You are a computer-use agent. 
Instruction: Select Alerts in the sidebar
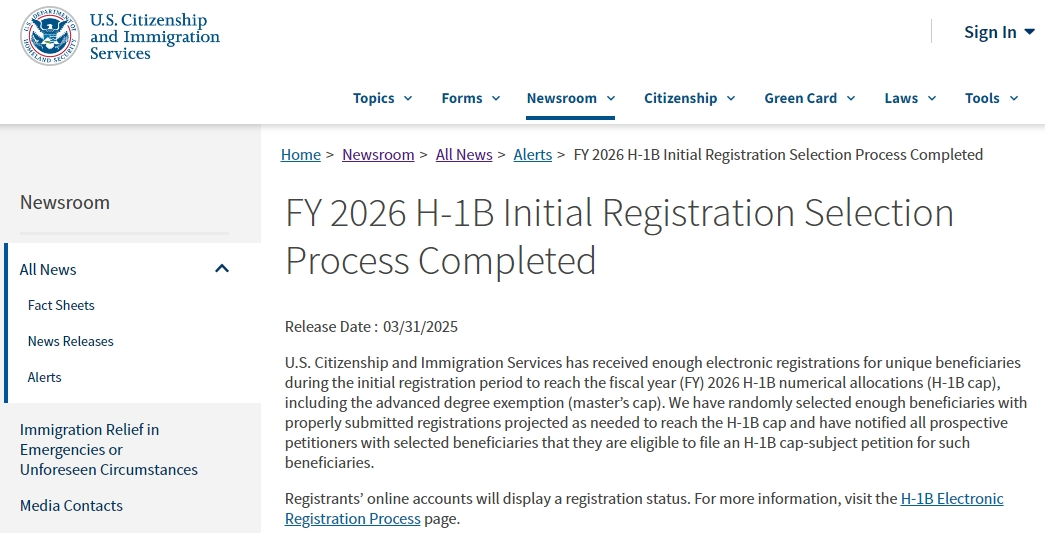[45, 377]
